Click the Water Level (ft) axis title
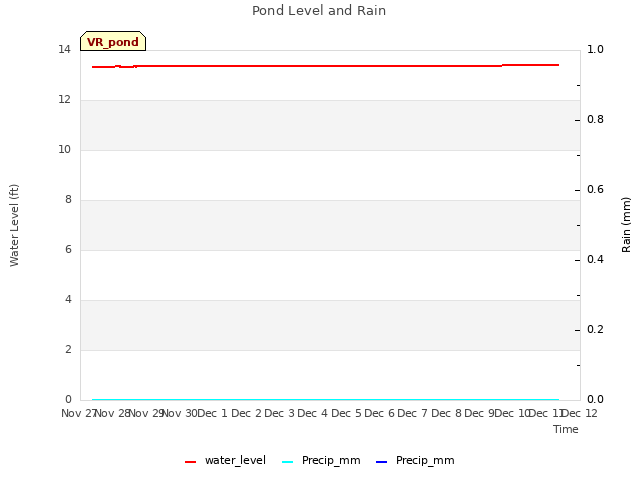Viewport: 640px width, 480px height. (14, 225)
